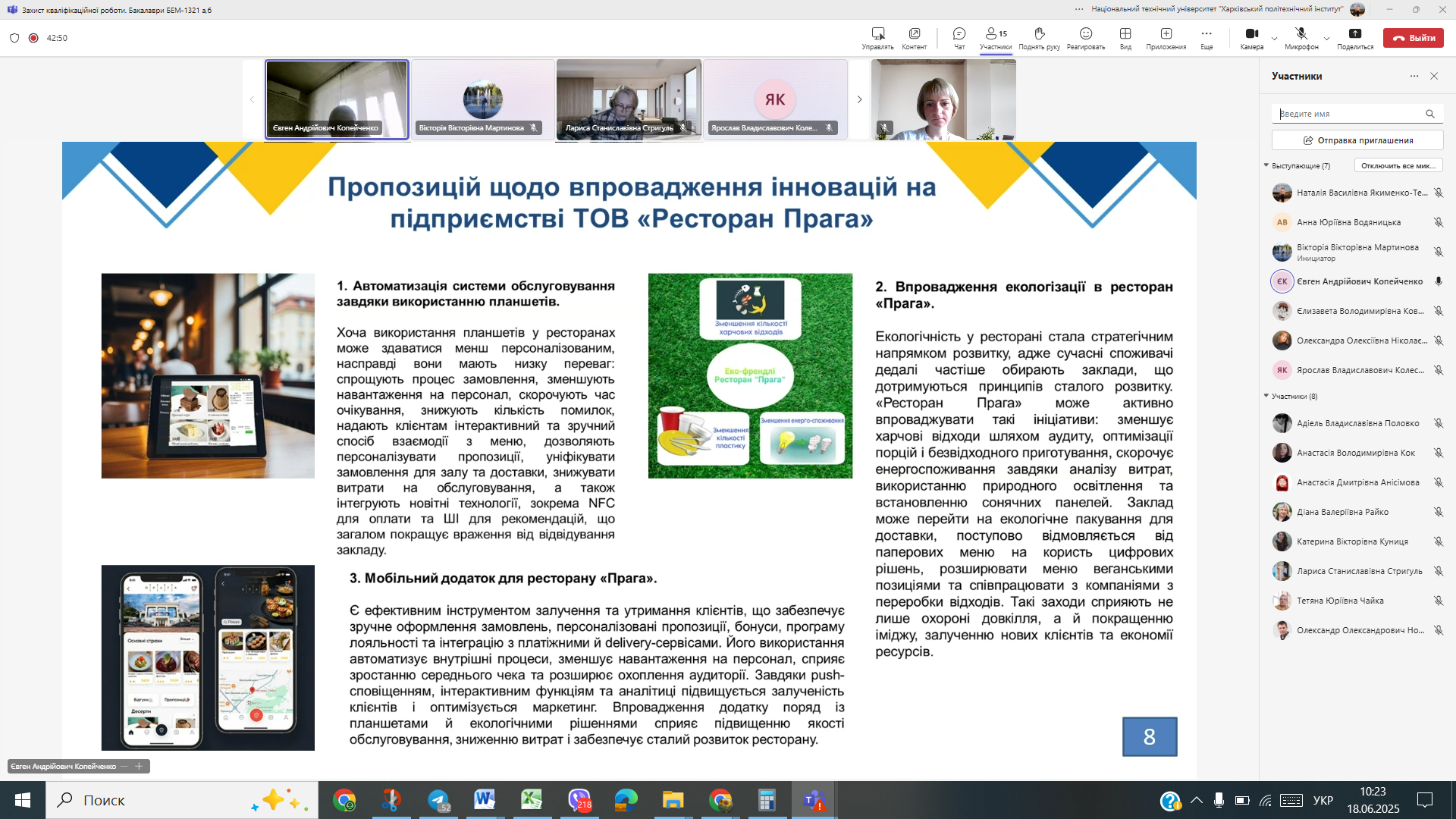
Task: Open the Content icon in toolbar
Action: [914, 37]
